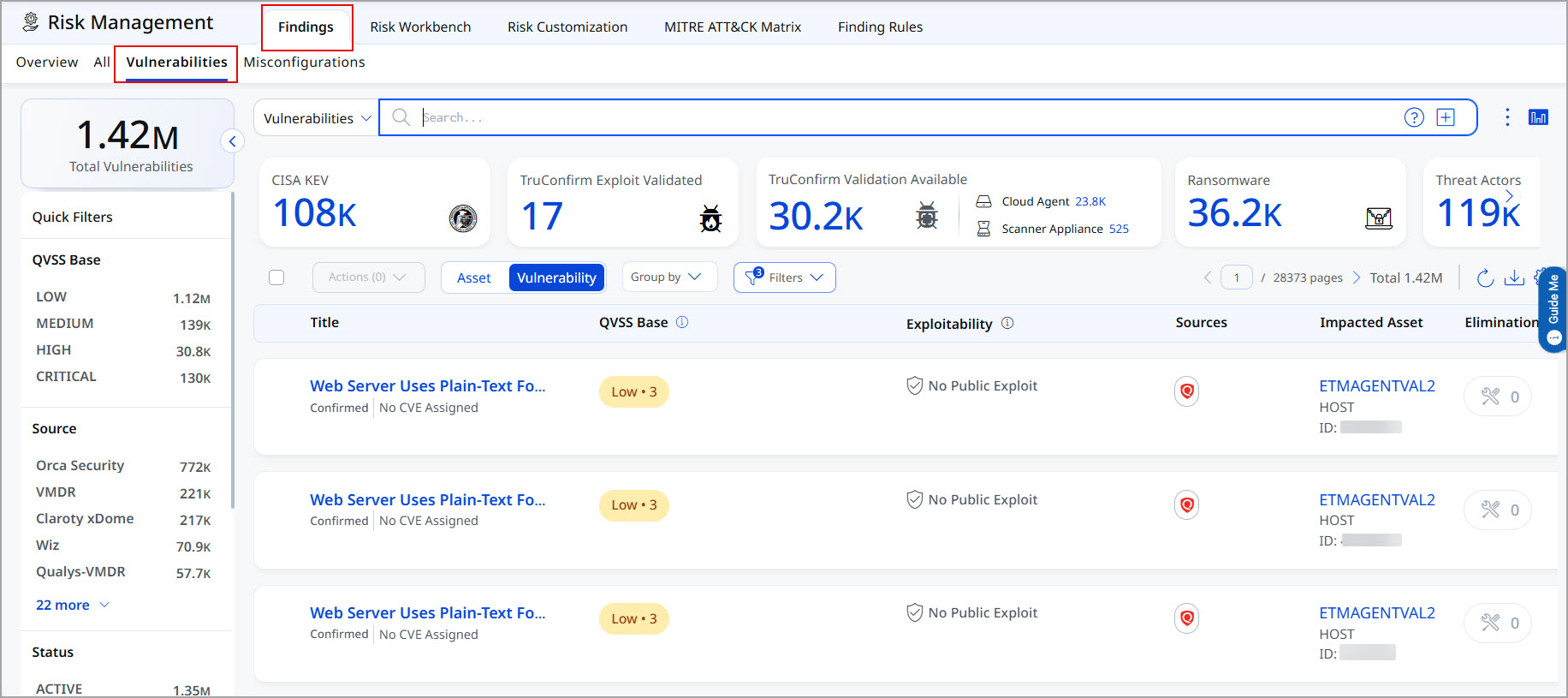Click the Ransomware card icon
This screenshot has height=698, width=1568.
click(x=1378, y=218)
